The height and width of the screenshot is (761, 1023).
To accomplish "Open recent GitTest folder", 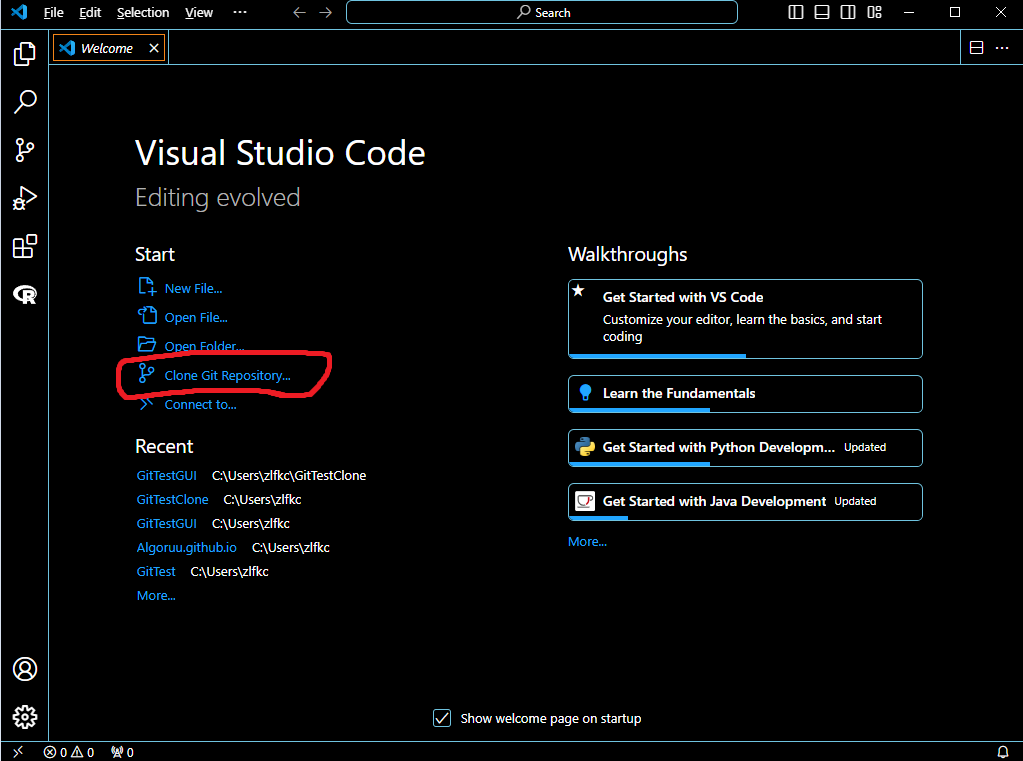I will click(156, 572).
